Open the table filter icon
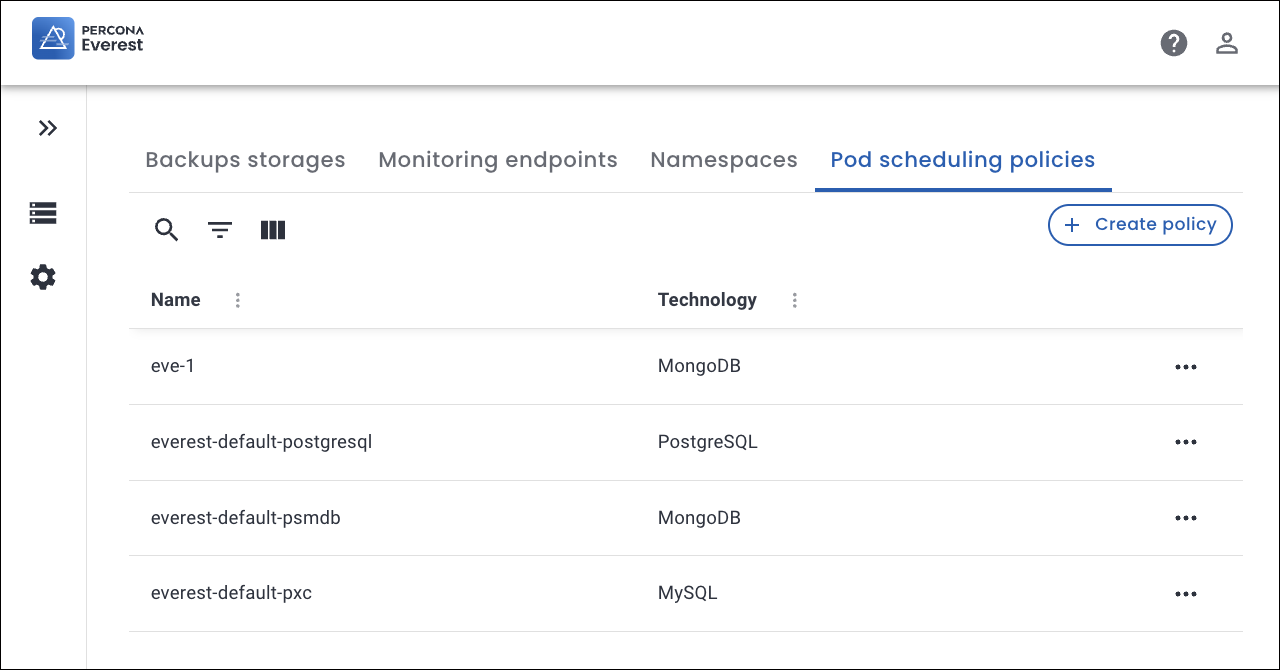1280x670 pixels. click(x=220, y=230)
